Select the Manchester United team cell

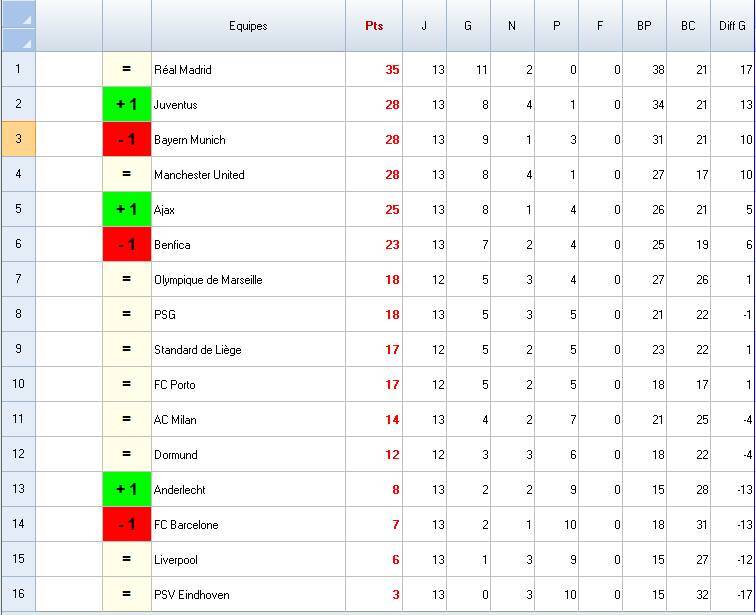point(248,175)
